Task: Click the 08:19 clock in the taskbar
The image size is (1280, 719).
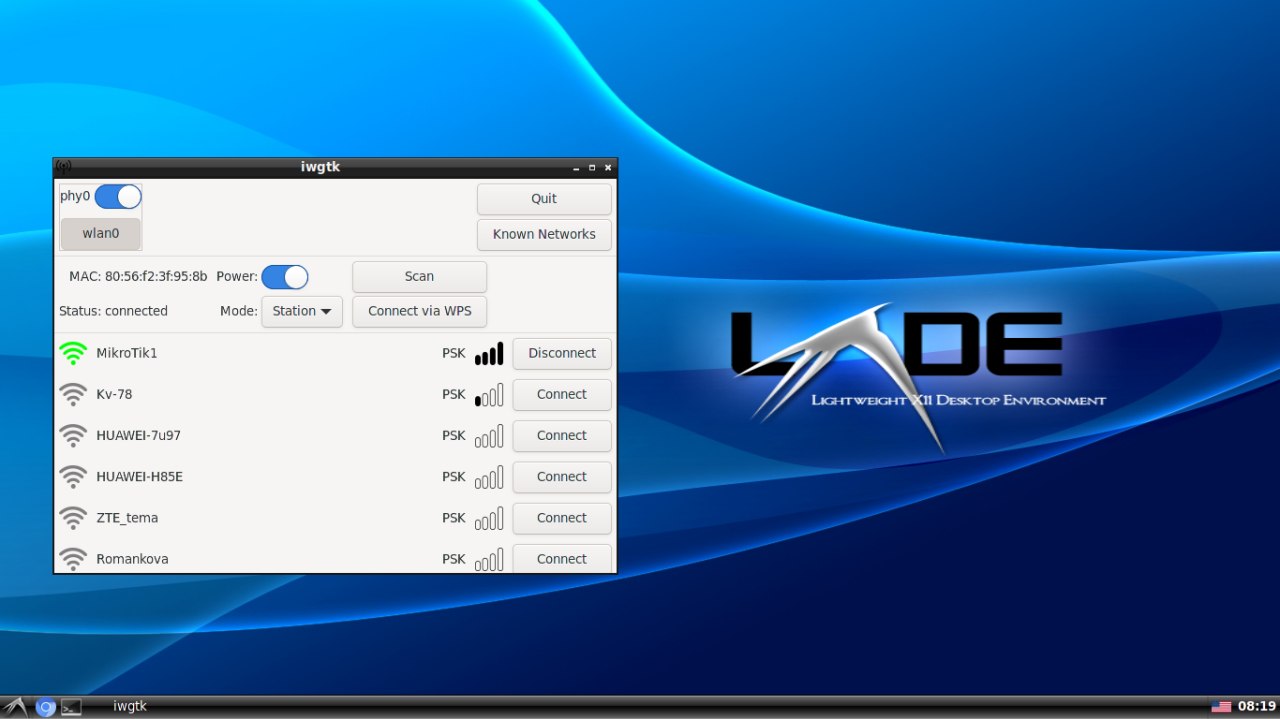Action: [1257, 706]
